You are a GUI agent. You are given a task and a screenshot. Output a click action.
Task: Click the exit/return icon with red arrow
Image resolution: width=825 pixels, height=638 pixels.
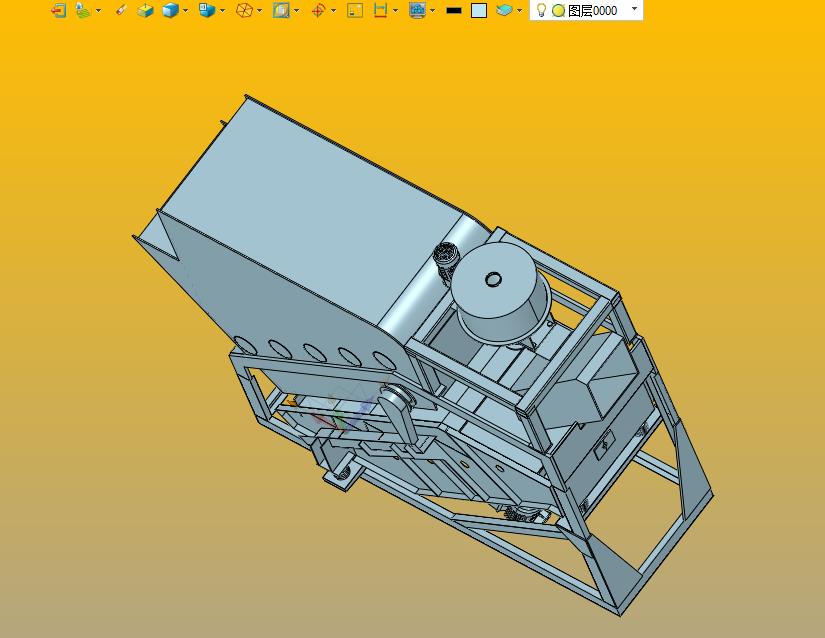coord(58,11)
